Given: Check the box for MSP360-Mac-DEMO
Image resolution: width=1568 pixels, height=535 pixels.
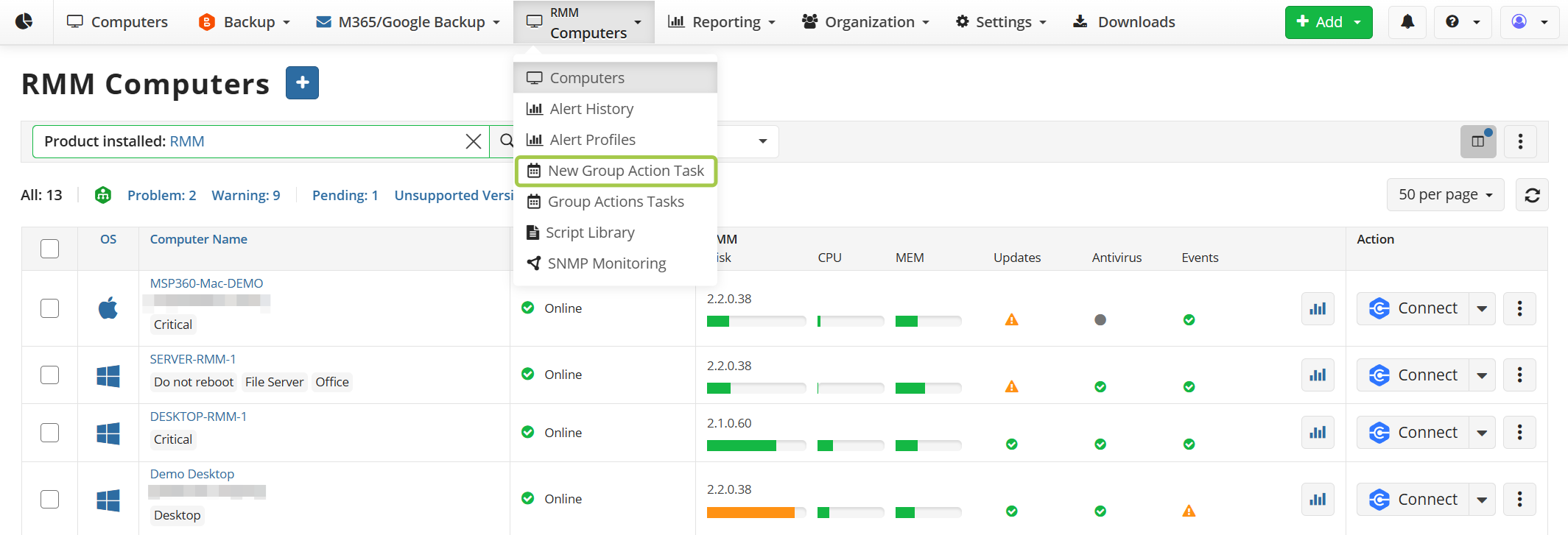Looking at the screenshot, I should point(49,308).
